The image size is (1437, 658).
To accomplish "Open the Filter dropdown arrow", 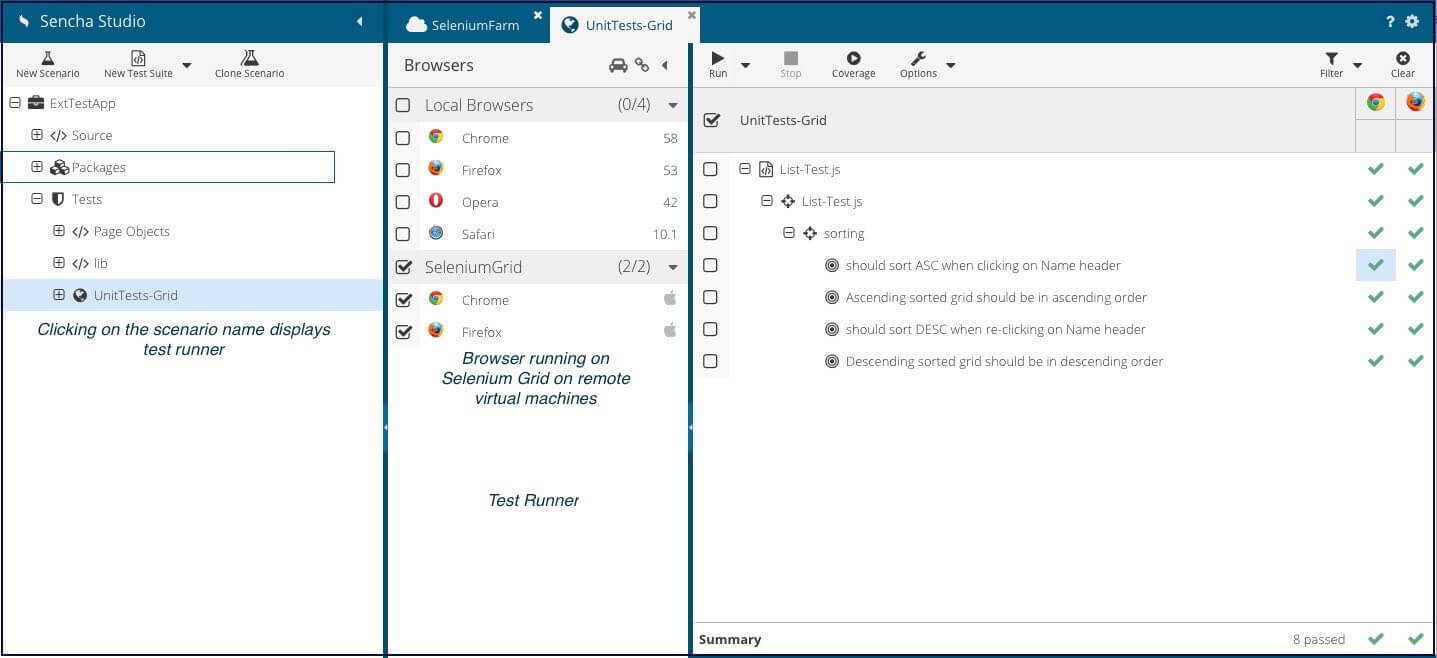I will [1357, 66].
